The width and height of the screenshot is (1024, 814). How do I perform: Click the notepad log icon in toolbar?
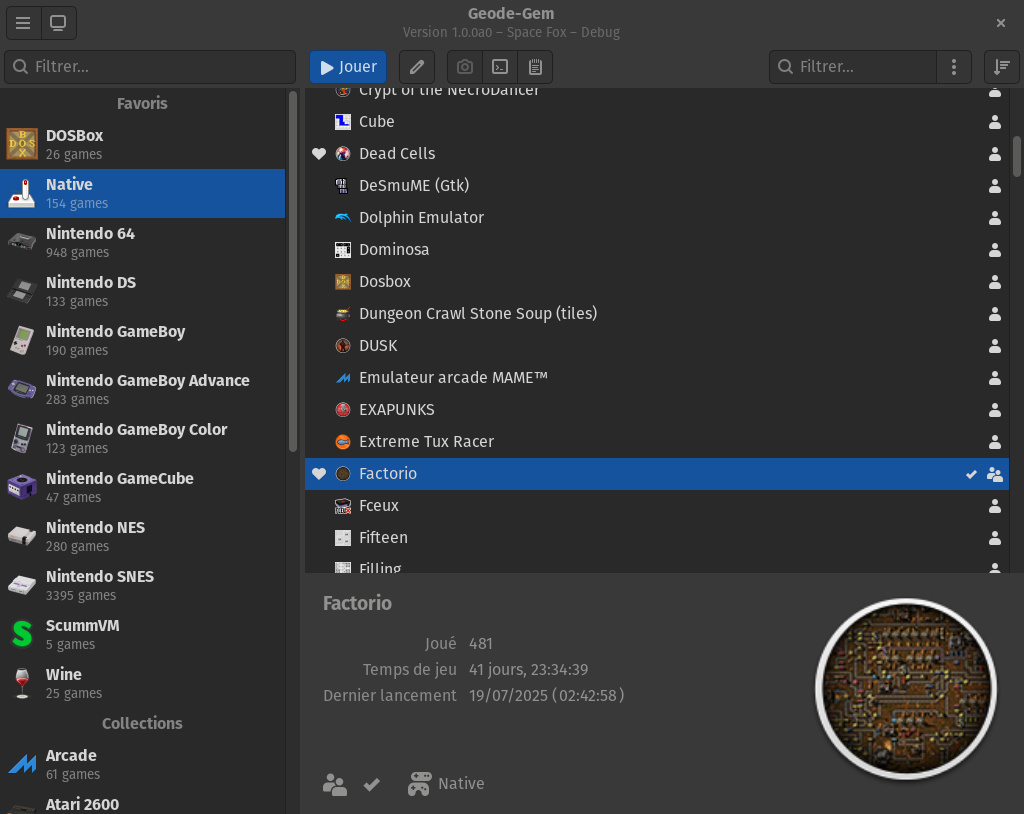tap(535, 67)
